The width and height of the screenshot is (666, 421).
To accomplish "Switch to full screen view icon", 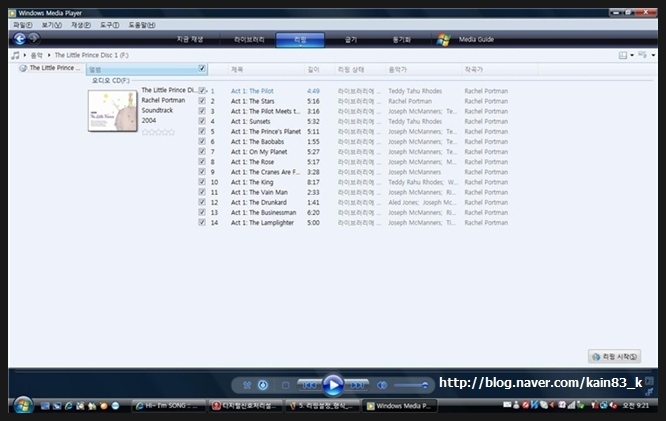I will tap(649, 381).
